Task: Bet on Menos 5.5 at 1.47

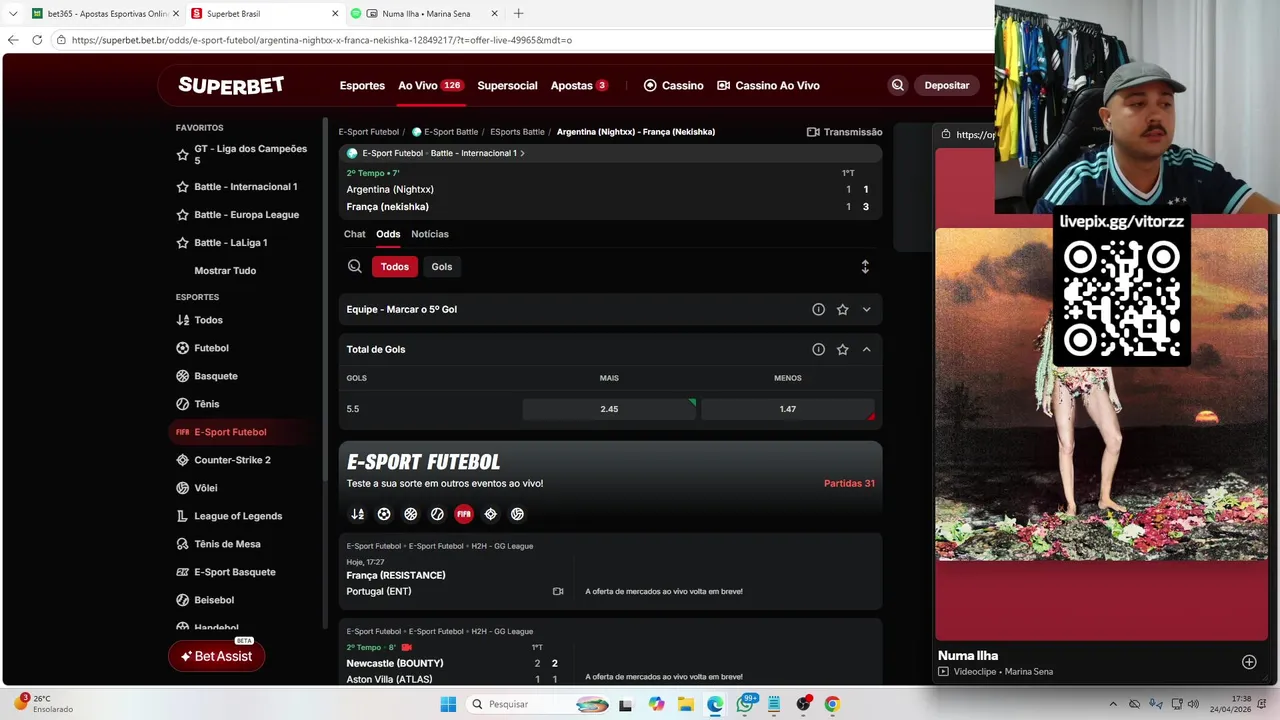Action: click(x=788, y=409)
